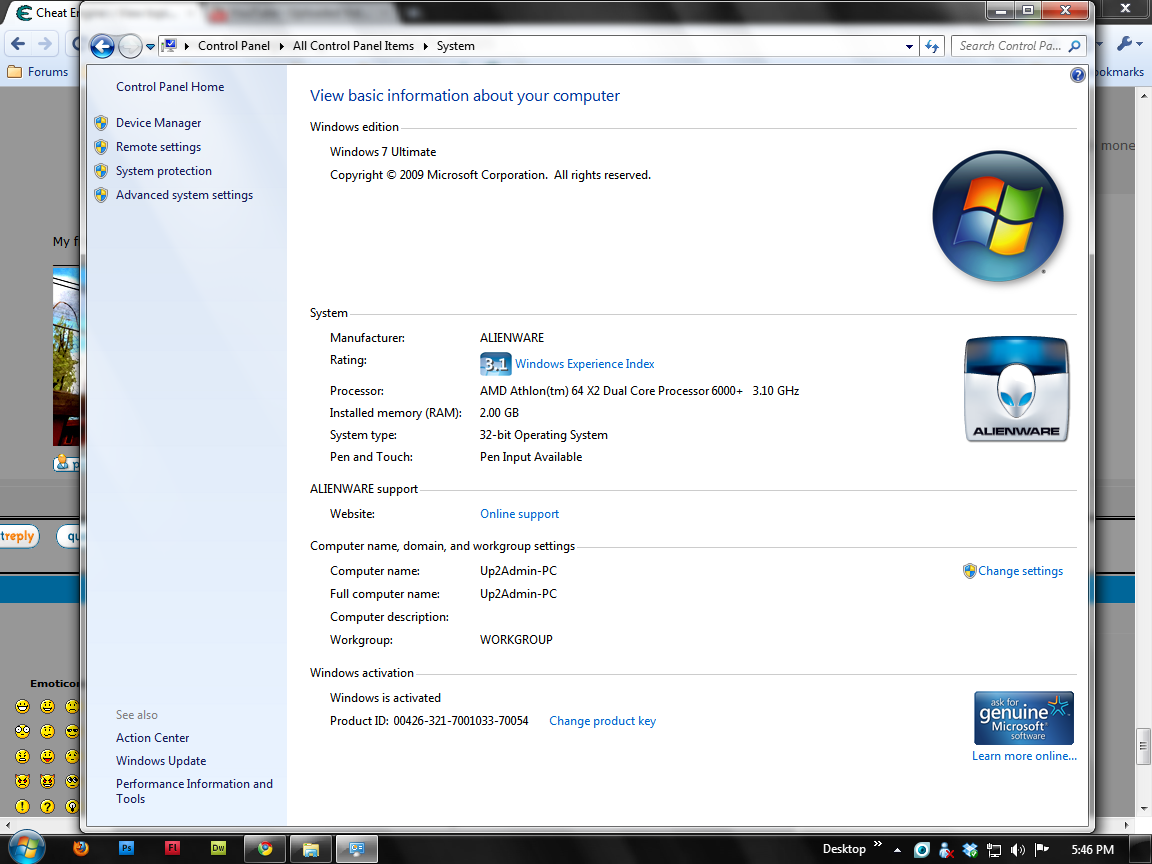This screenshot has width=1152, height=864.
Task: Click Change product key
Action: point(602,721)
